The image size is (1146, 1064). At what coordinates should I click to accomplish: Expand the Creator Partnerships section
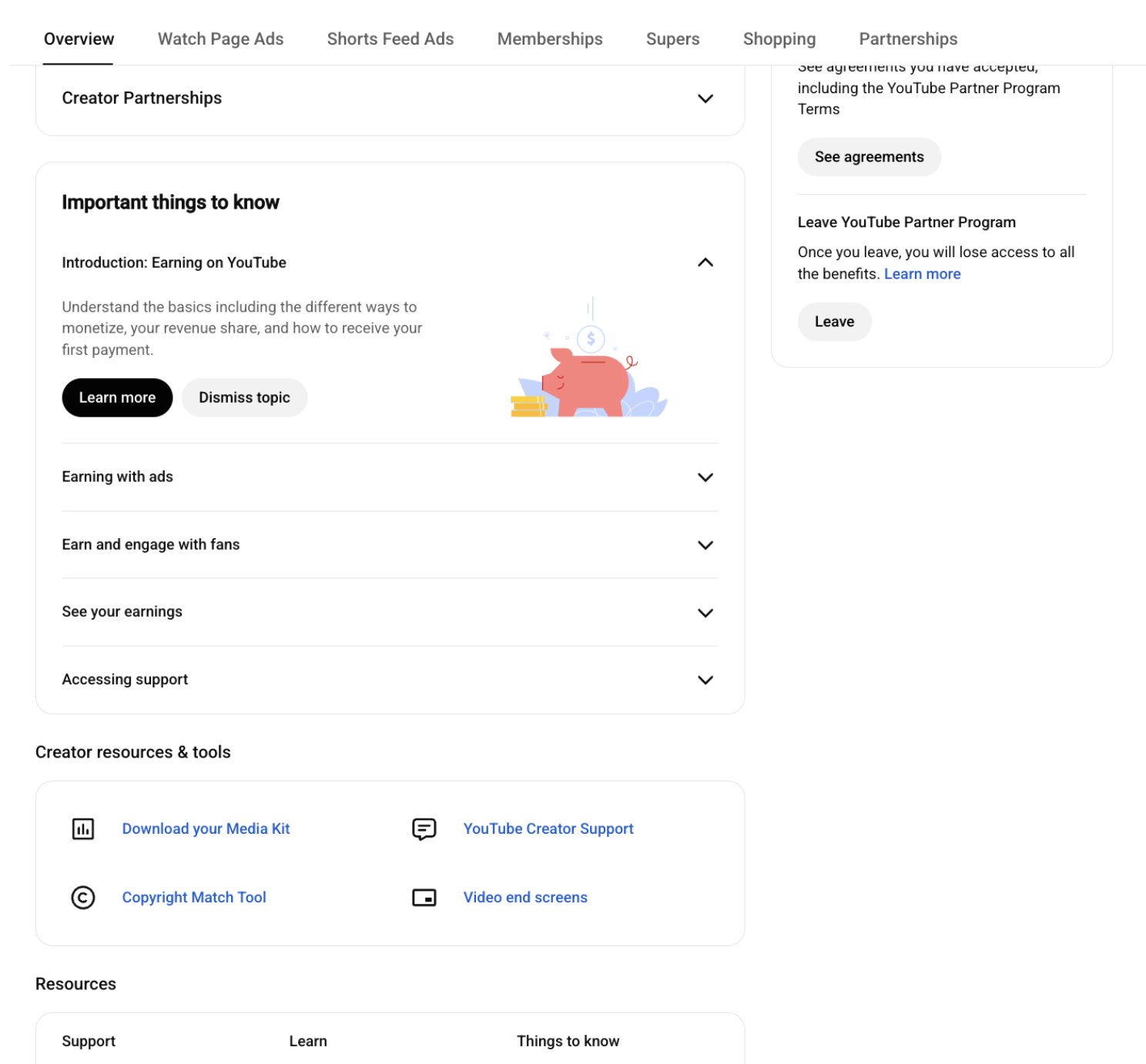[x=705, y=99]
